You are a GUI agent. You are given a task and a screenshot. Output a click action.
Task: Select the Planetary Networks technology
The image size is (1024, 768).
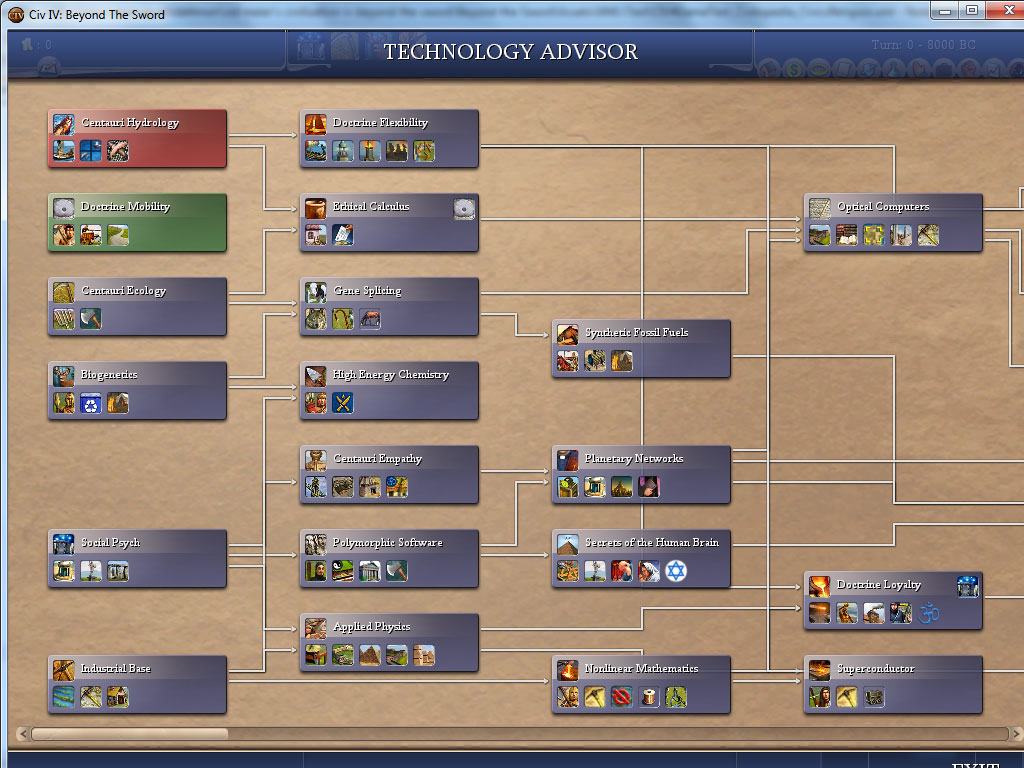[642, 475]
